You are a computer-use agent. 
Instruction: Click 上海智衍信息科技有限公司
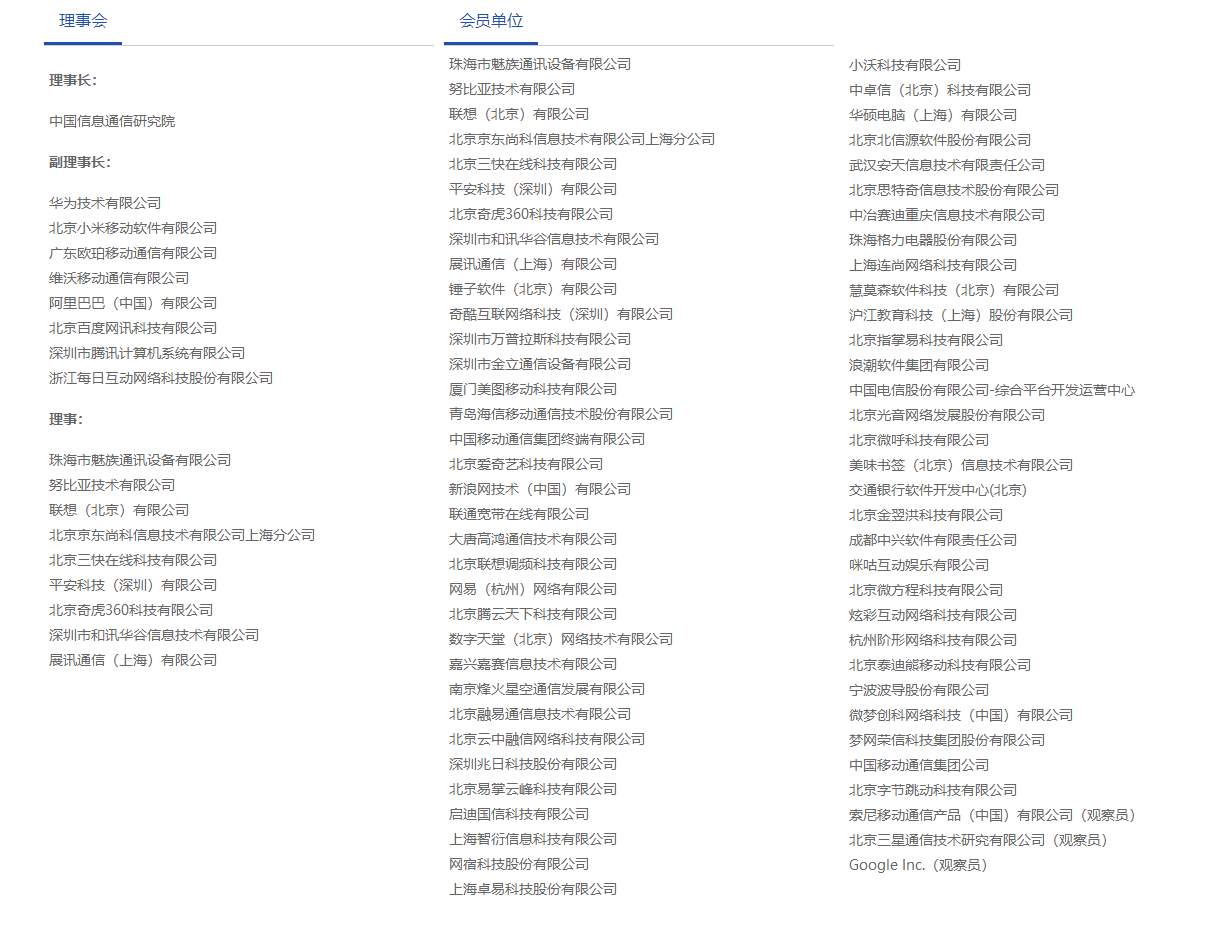coord(533,839)
